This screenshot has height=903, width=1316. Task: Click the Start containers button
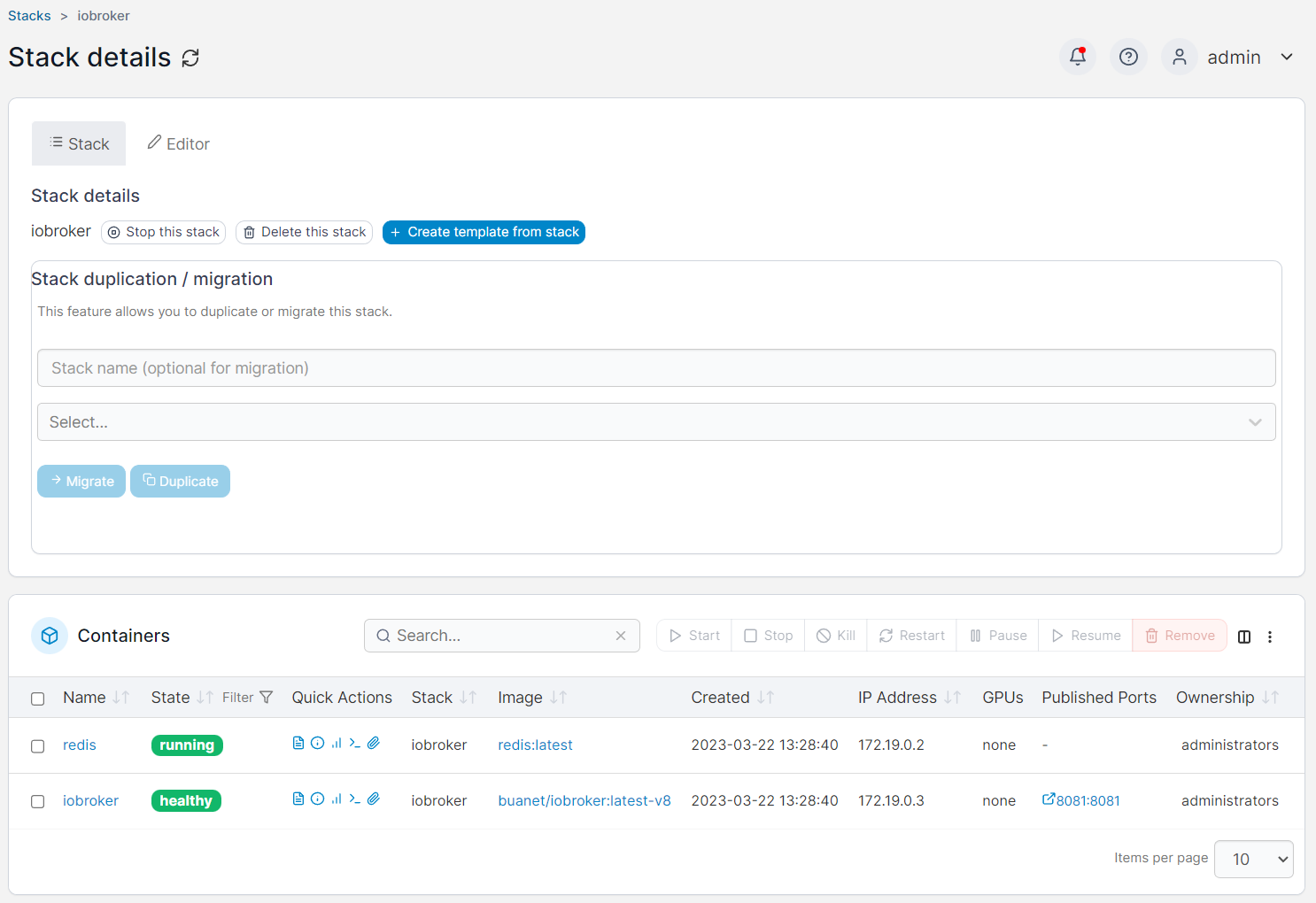pos(694,636)
